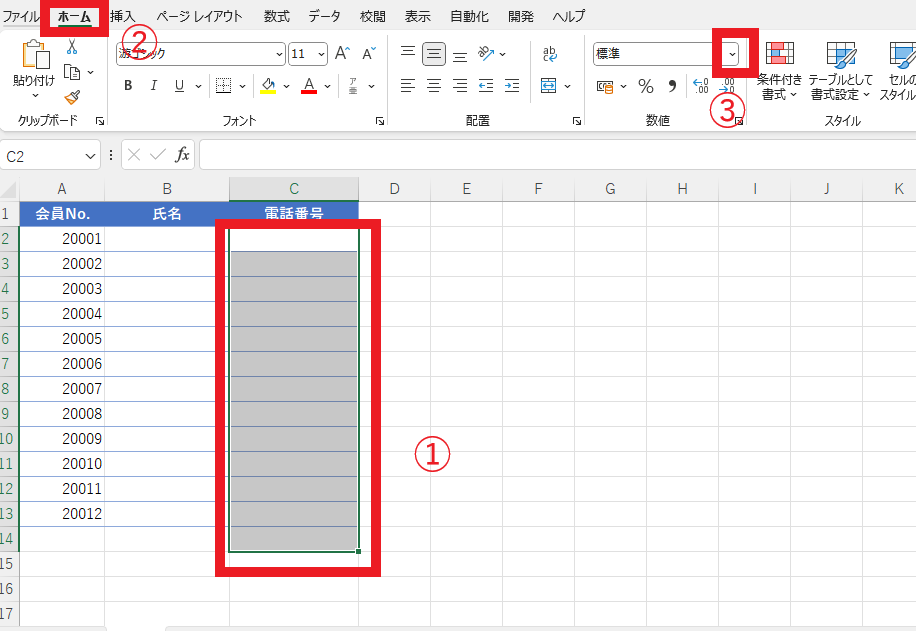Image resolution: width=916 pixels, height=631 pixels.
Task: Click the formula bar input
Action: (x=557, y=155)
